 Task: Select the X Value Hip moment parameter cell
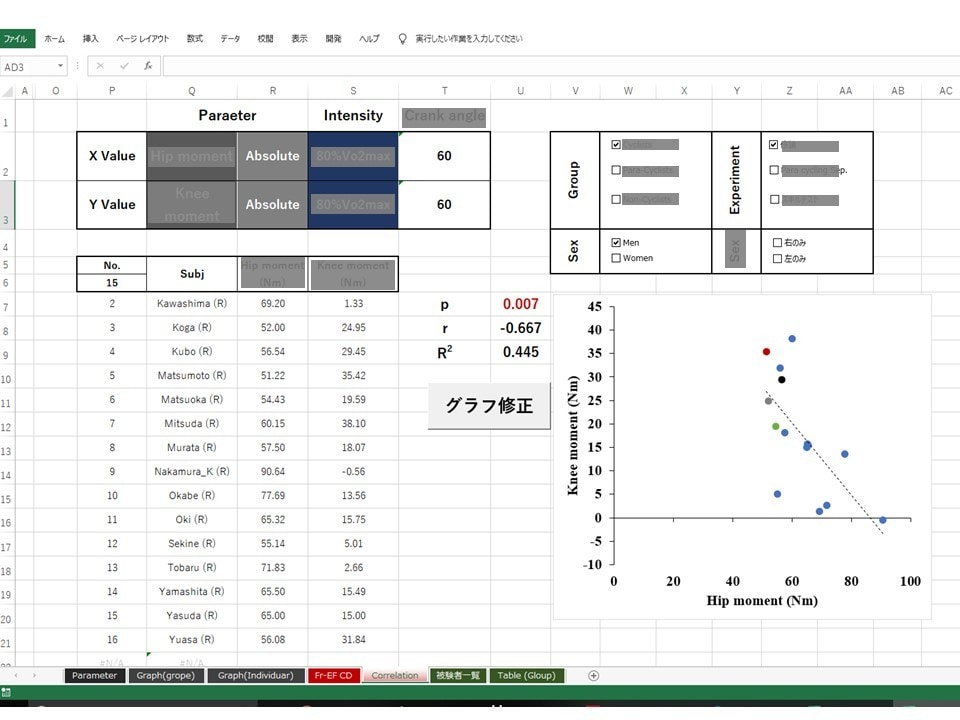click(192, 156)
